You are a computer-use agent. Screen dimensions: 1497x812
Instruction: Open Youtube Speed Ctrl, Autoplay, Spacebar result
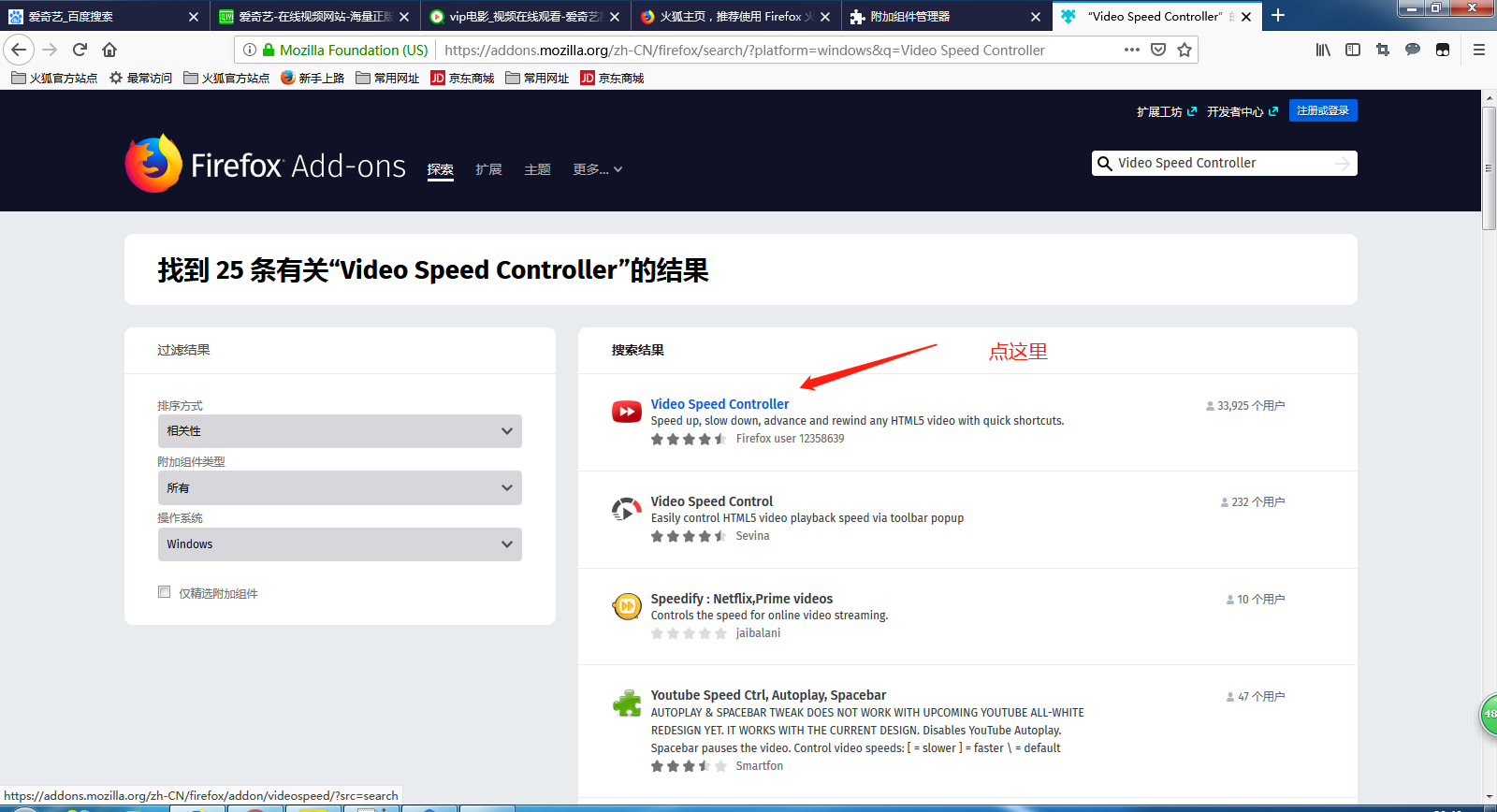(768, 695)
